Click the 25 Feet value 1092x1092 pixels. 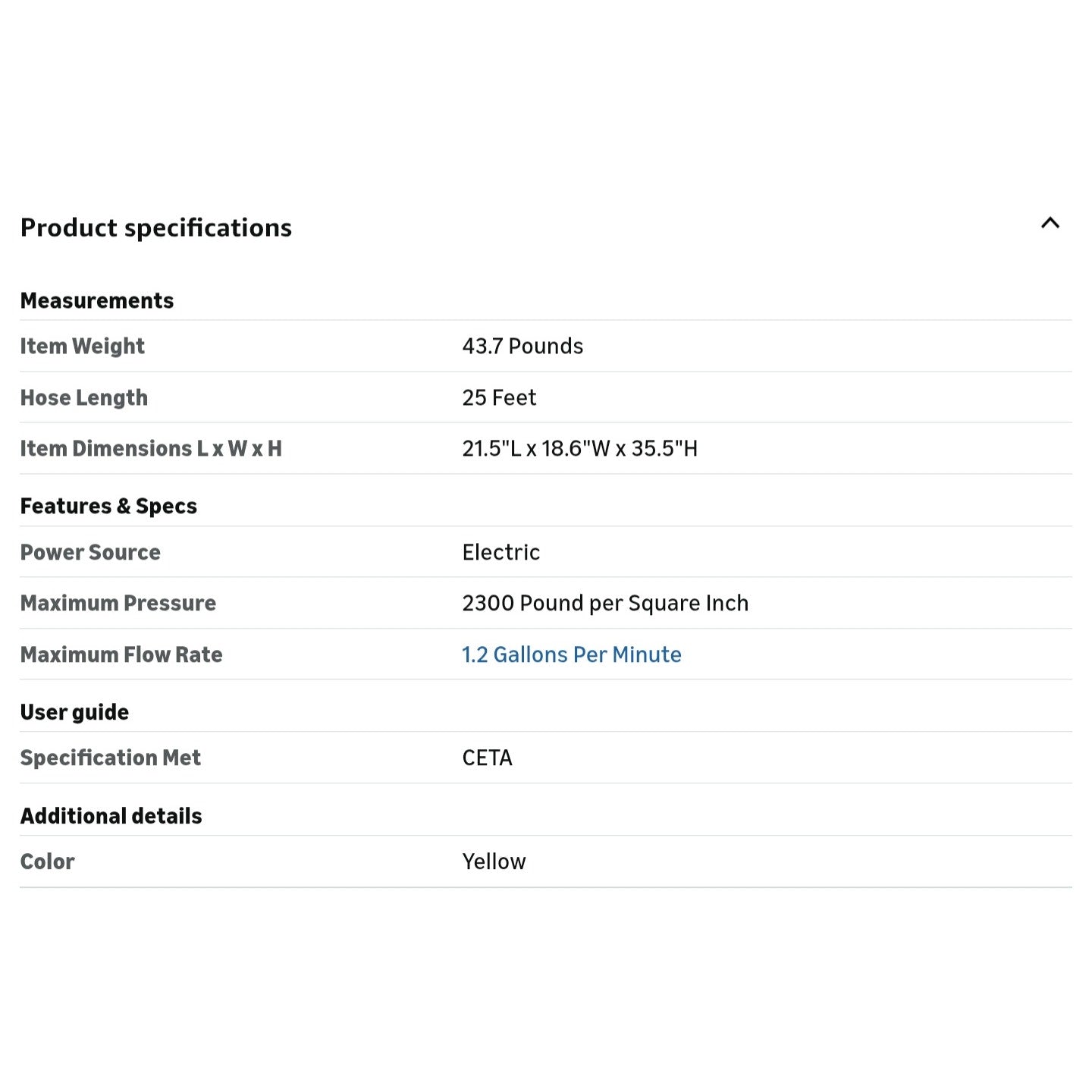(499, 397)
